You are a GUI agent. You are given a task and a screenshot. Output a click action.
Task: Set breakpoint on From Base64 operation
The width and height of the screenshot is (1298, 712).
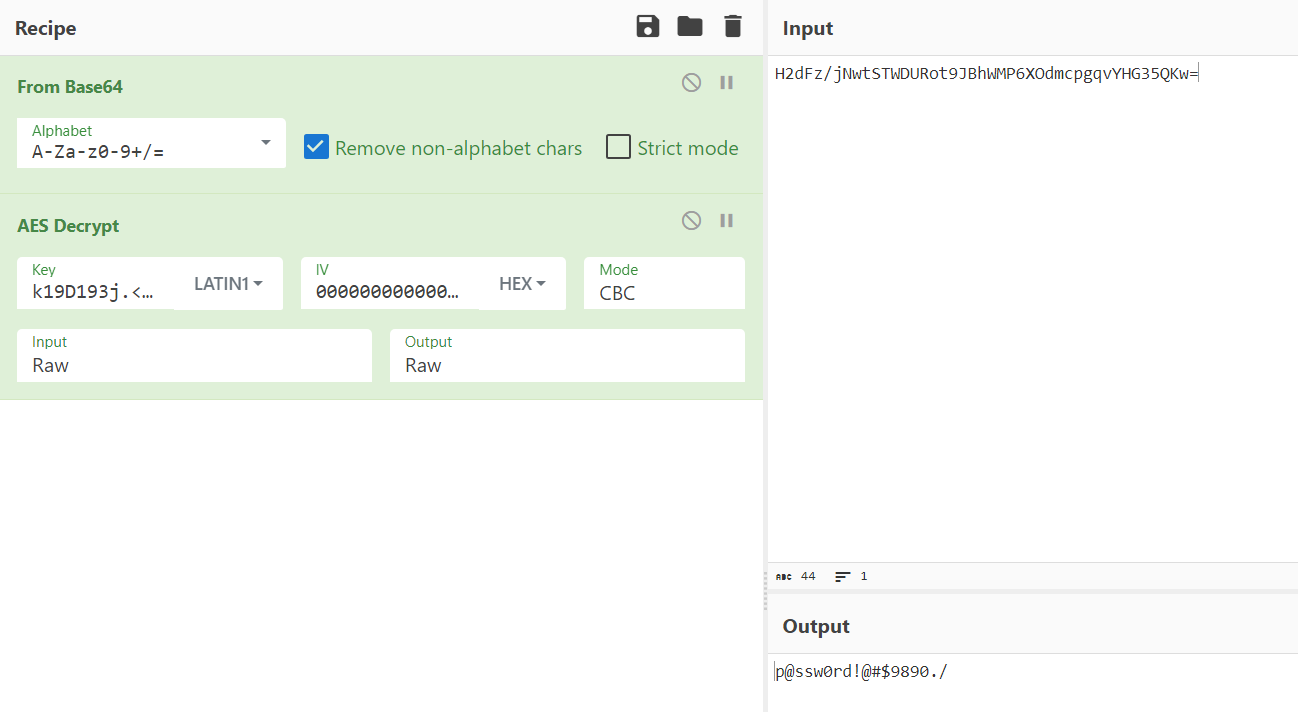pyautogui.click(x=727, y=83)
